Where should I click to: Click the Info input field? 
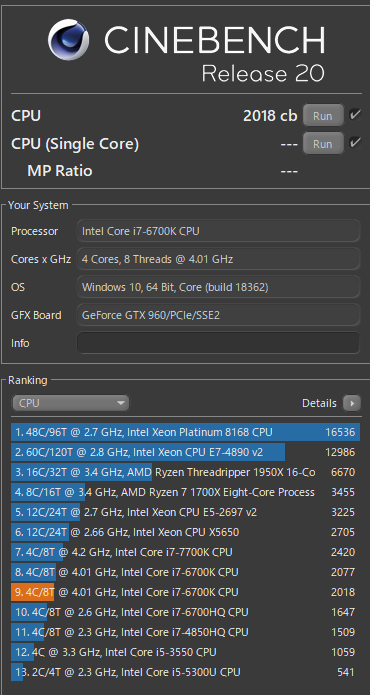[218, 343]
